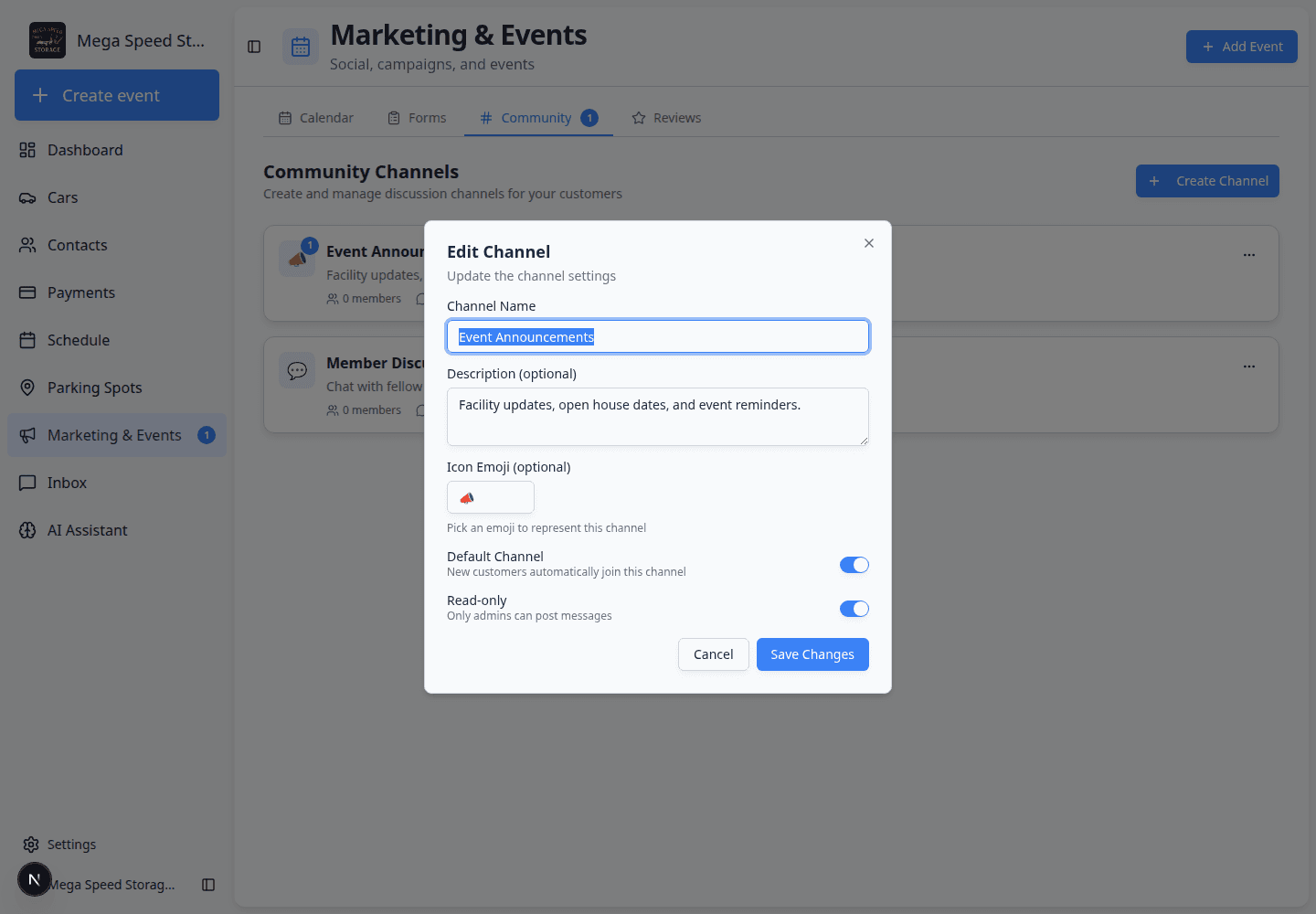Click the Create event button
Image resolution: width=1316 pixels, height=914 pixels.
point(117,95)
